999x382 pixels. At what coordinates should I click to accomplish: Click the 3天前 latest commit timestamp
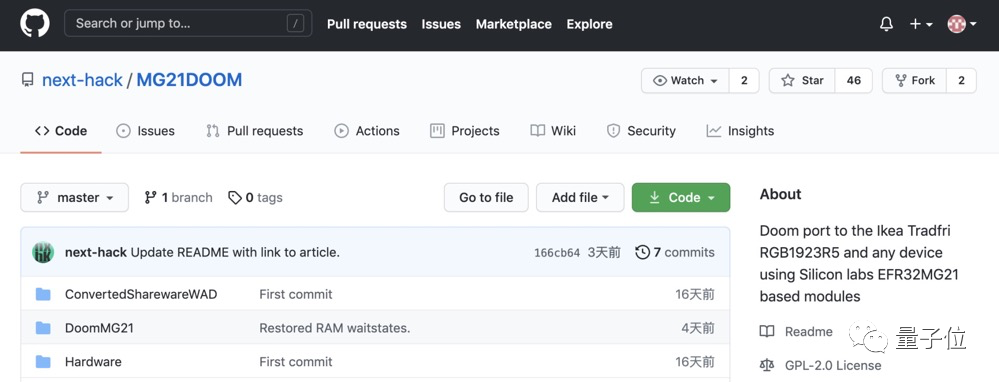coord(604,252)
